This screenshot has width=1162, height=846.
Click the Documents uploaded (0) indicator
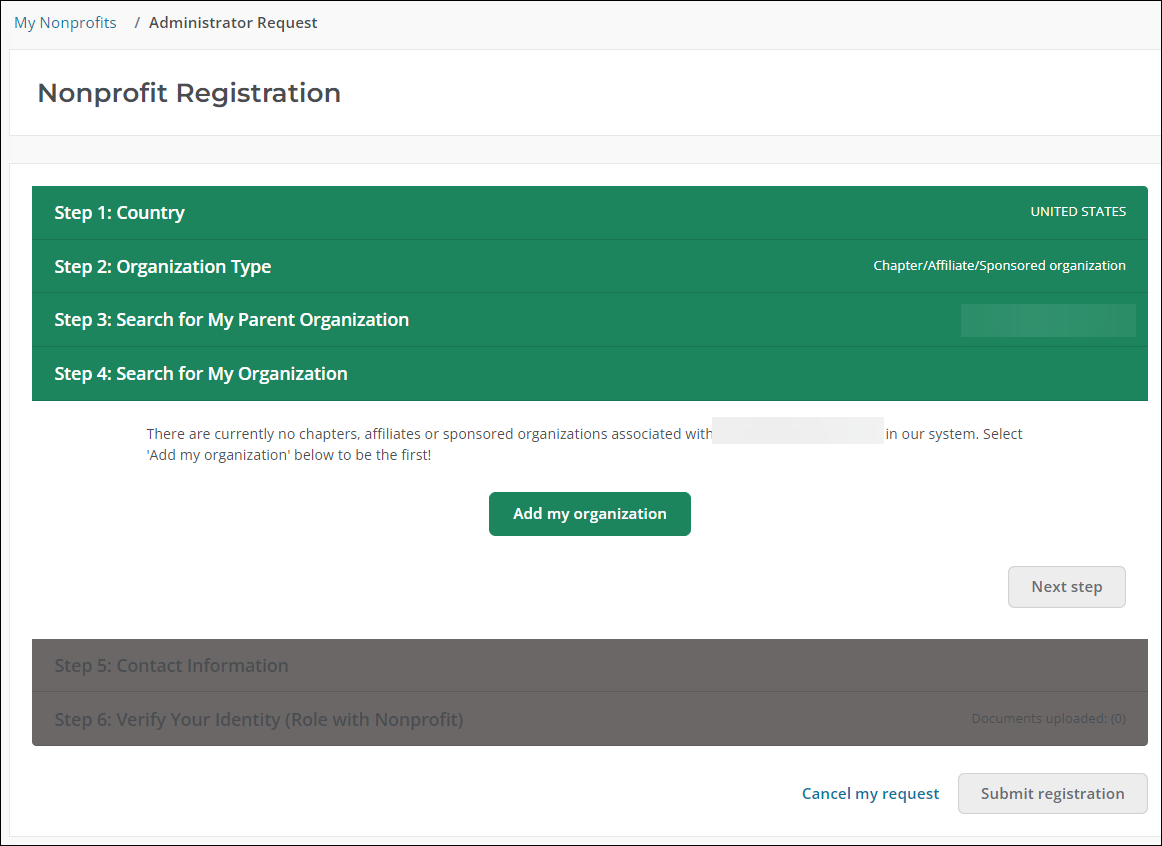tap(1048, 719)
